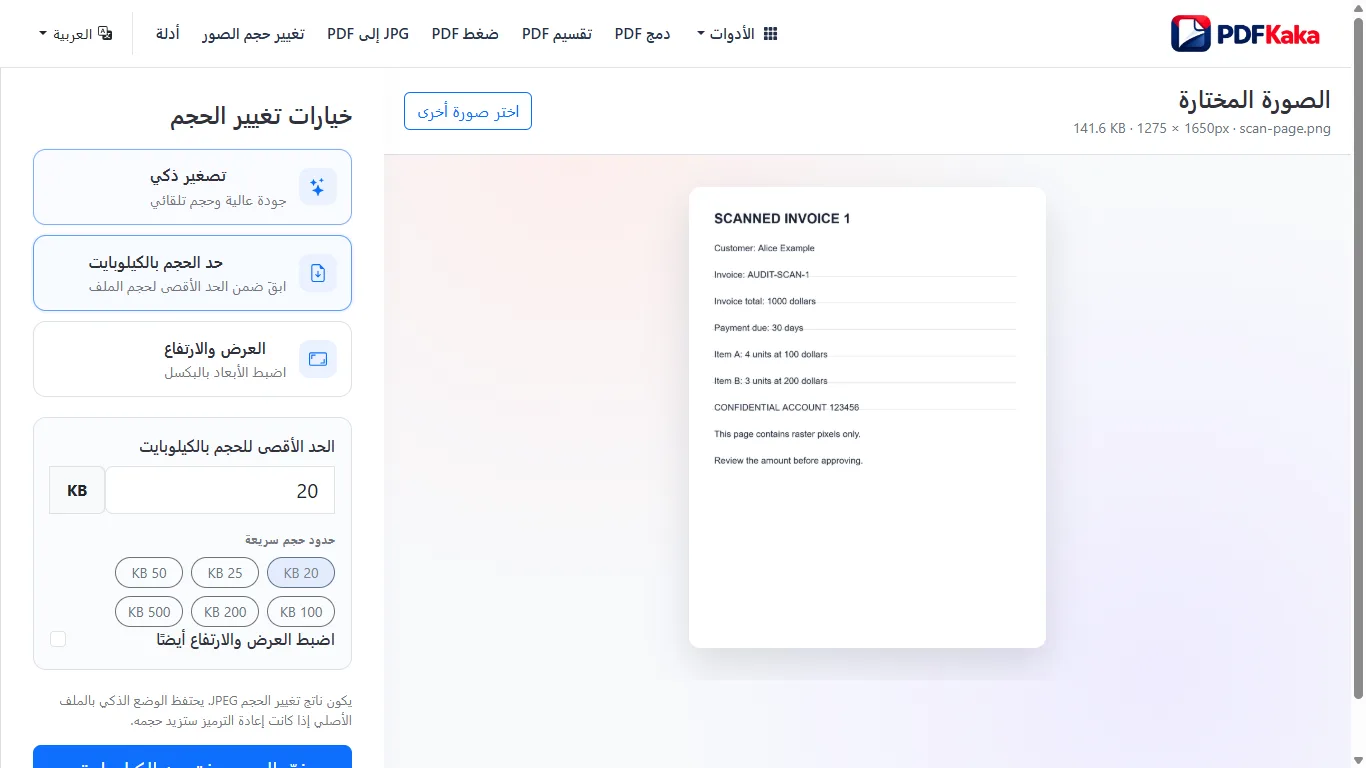Click the sparkle icon on تصغير ذكي
This screenshot has width=1366, height=768.
(318, 187)
